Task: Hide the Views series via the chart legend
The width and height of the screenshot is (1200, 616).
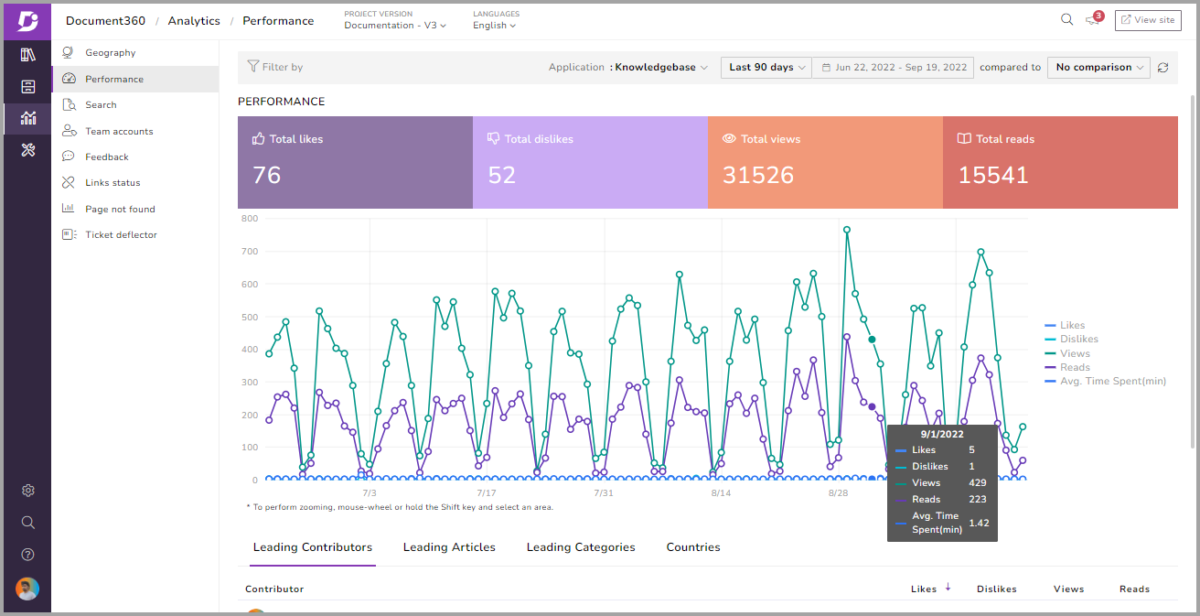Action: [x=1071, y=353]
